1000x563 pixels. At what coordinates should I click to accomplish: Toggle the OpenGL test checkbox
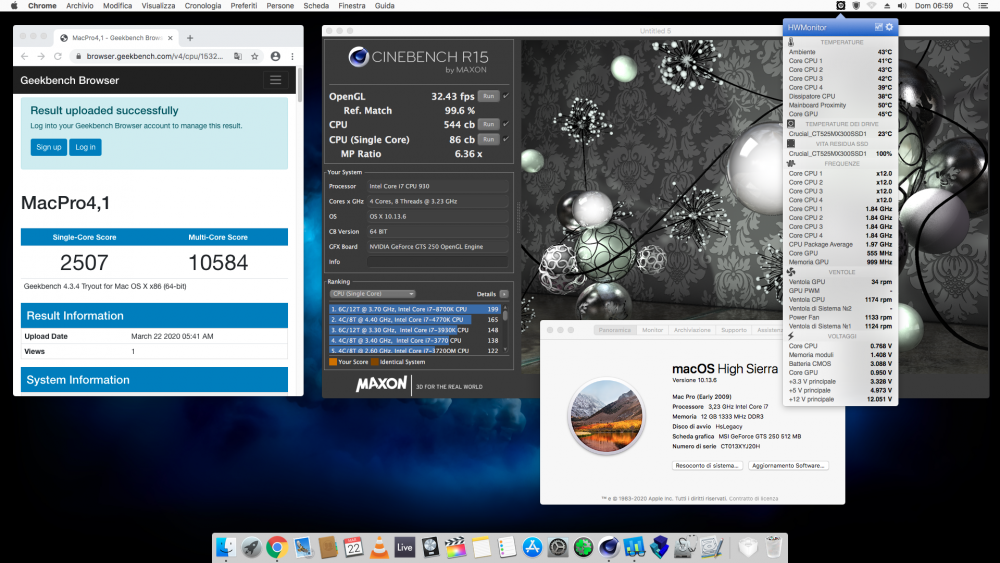(506, 96)
